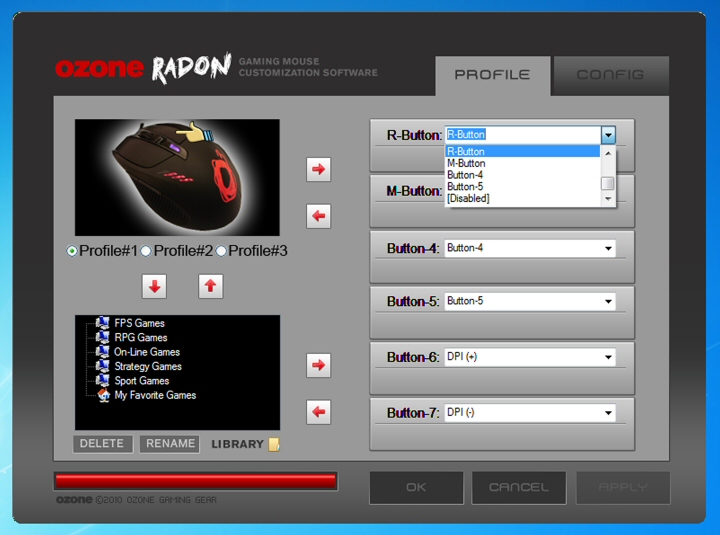Click the mouse preview image

pyautogui.click(x=177, y=177)
